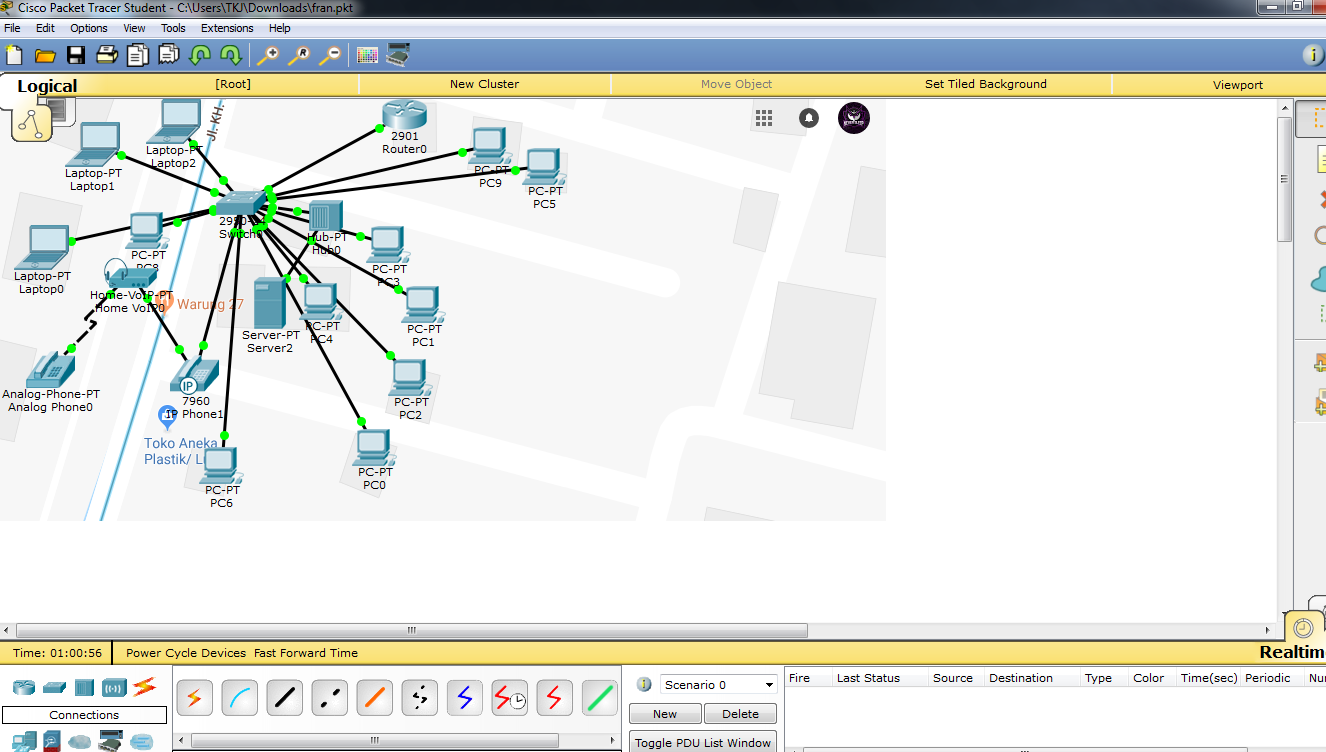
Task: Click the Analog Phone0 device
Action: tap(50, 370)
